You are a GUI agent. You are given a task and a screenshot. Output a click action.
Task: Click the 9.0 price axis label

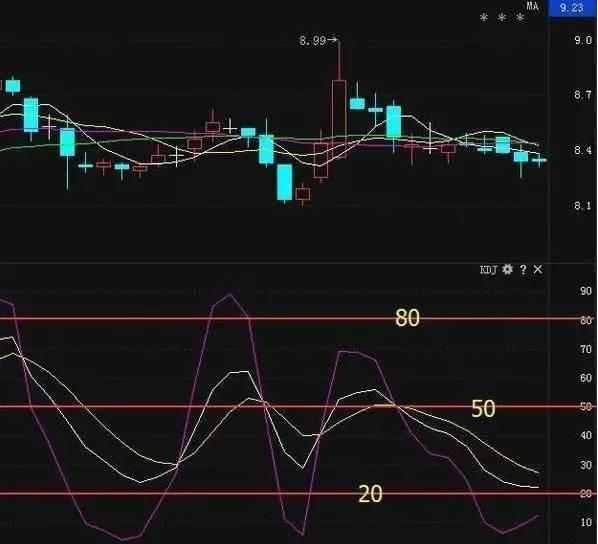[x=583, y=40]
